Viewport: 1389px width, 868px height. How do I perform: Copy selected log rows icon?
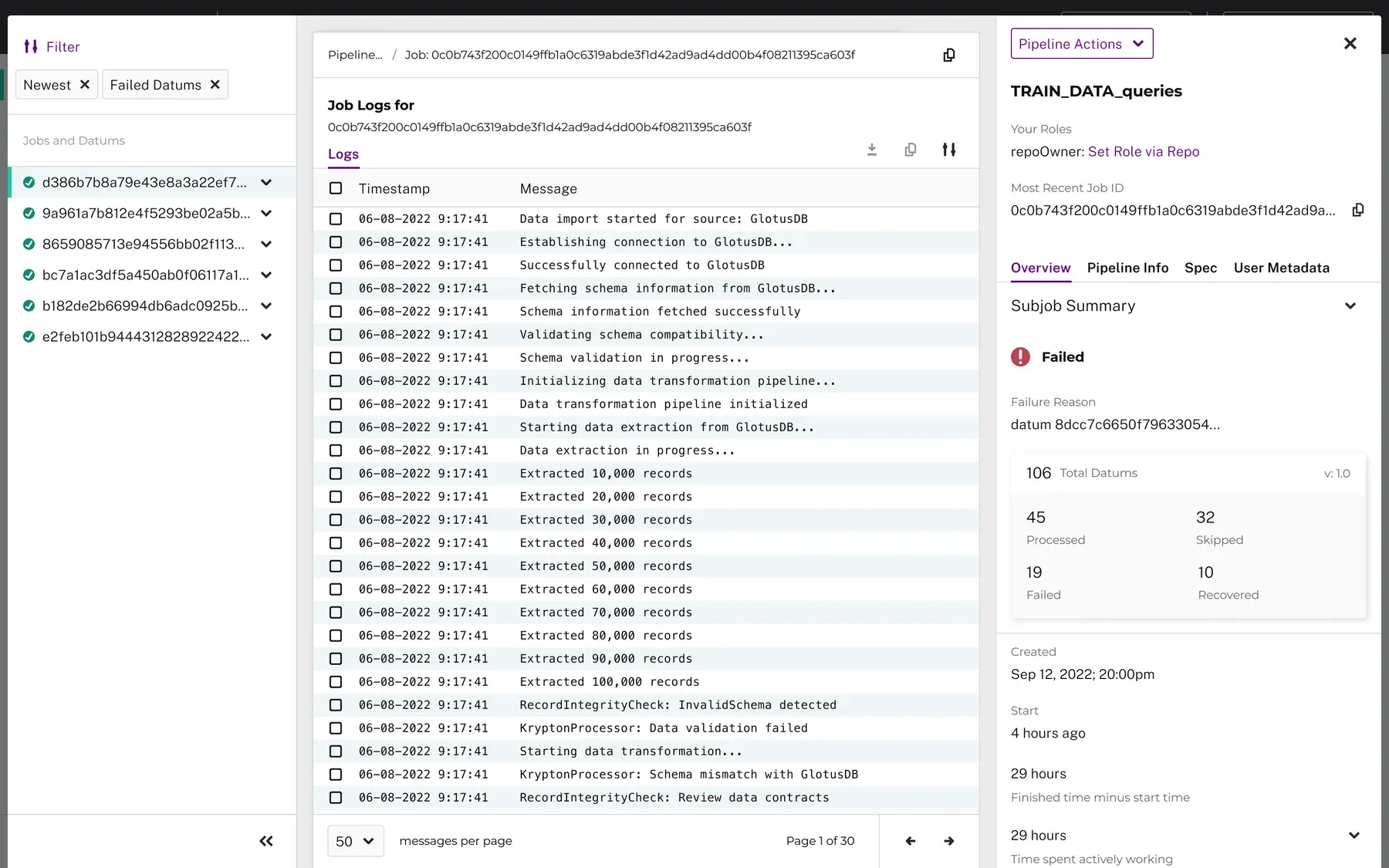(x=911, y=150)
